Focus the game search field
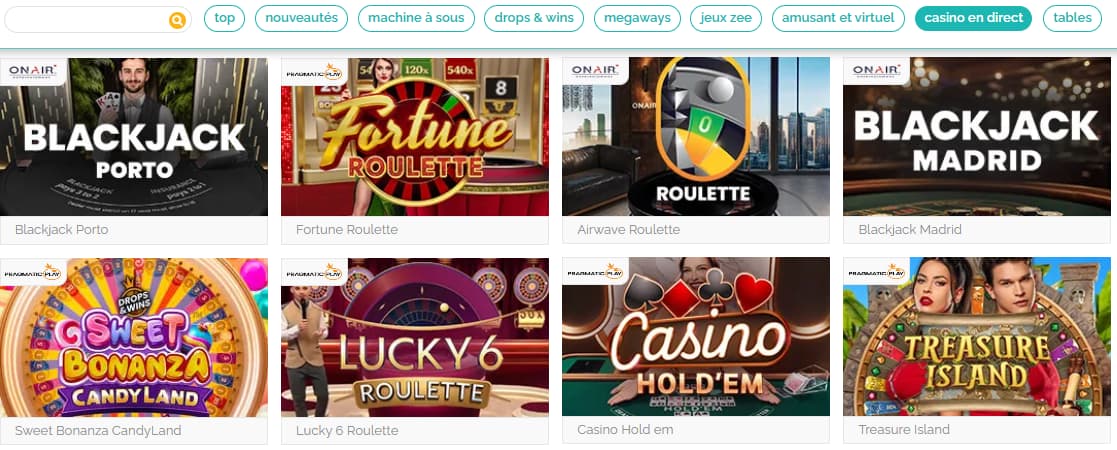 click(x=98, y=20)
